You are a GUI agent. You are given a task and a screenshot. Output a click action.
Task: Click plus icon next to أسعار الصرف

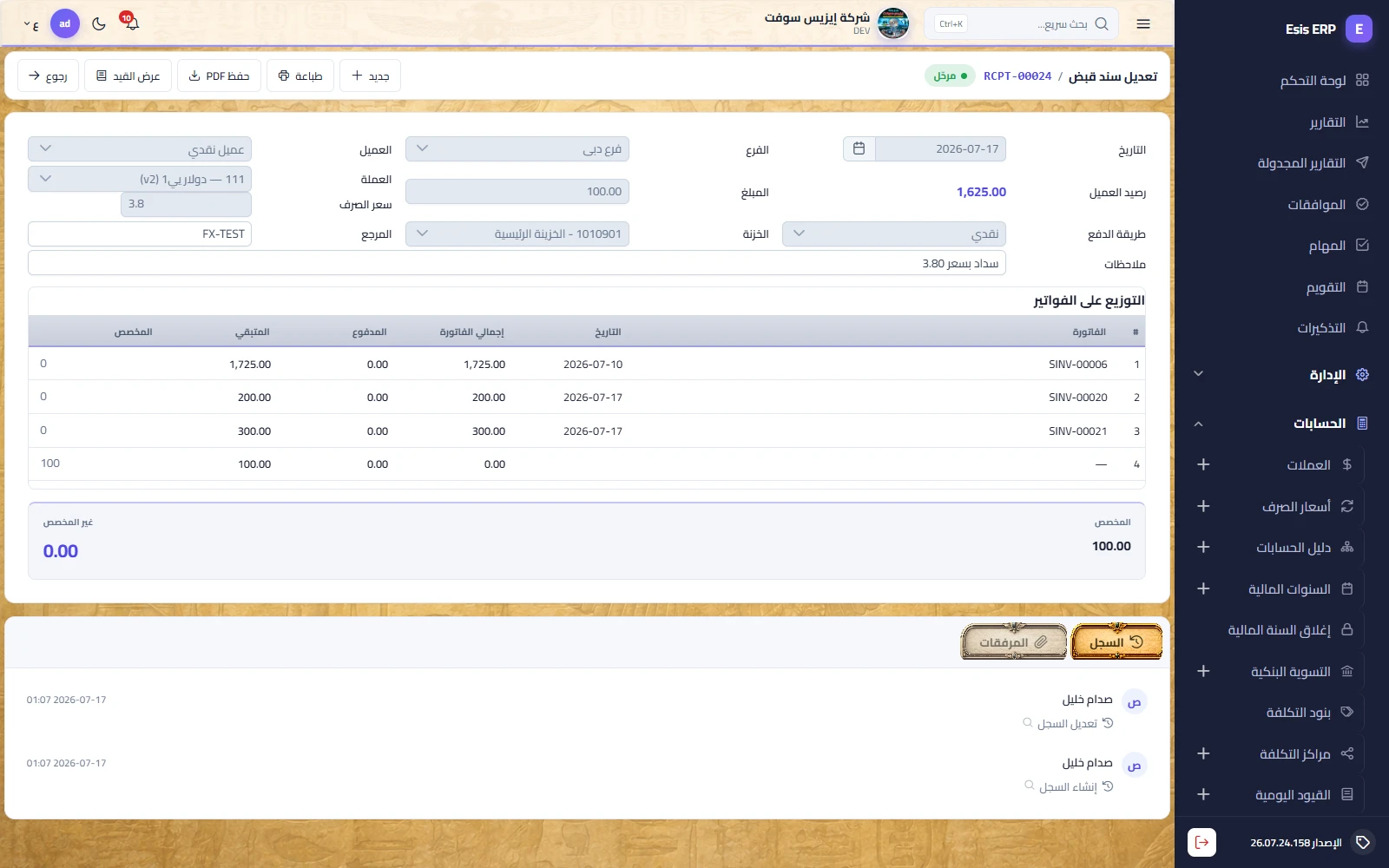(x=1203, y=506)
